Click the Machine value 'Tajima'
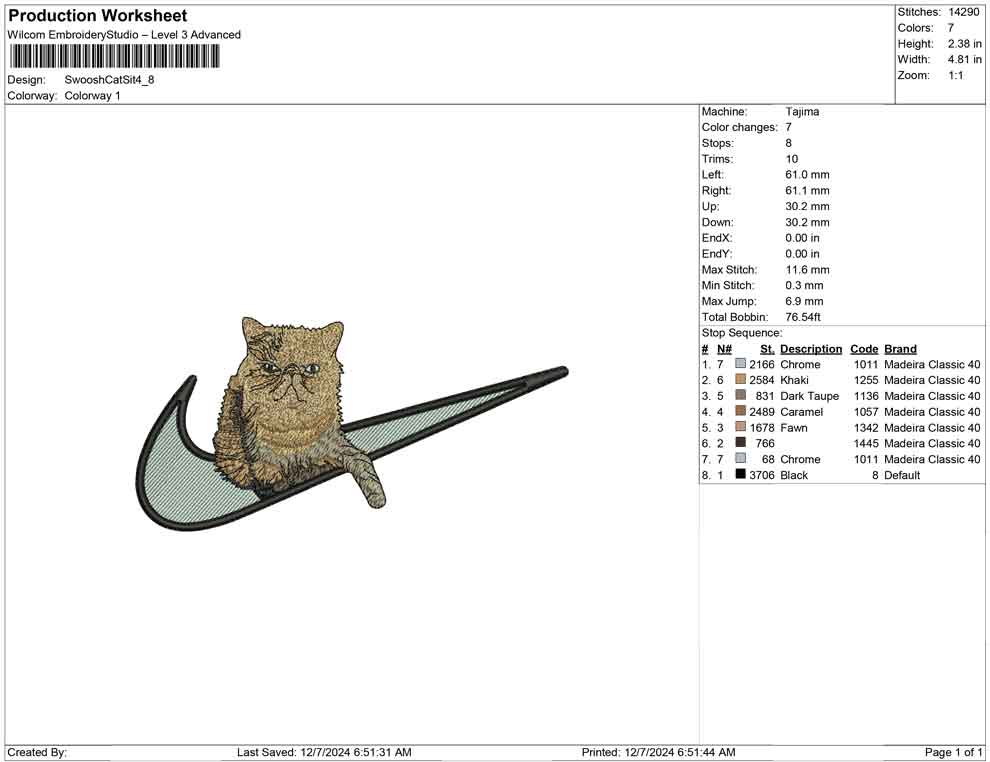 click(802, 111)
